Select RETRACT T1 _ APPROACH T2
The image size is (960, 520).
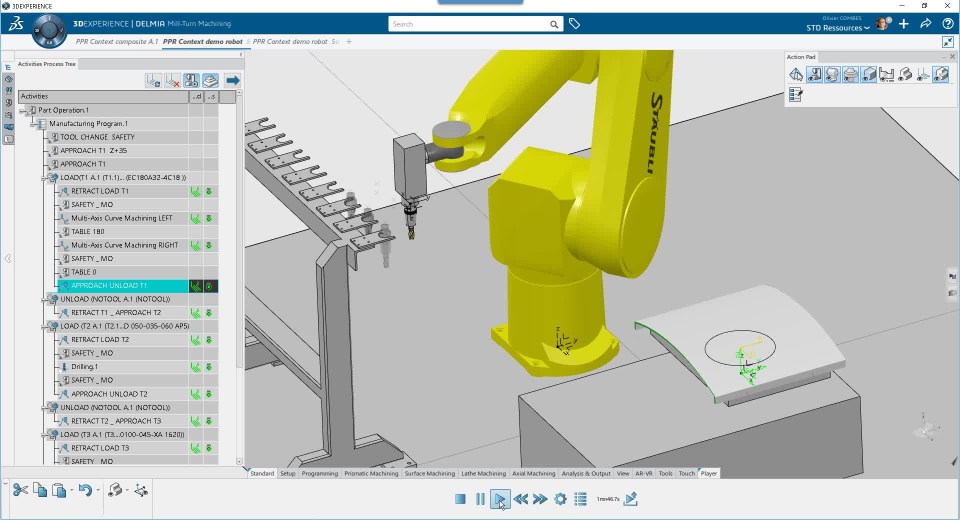point(116,313)
